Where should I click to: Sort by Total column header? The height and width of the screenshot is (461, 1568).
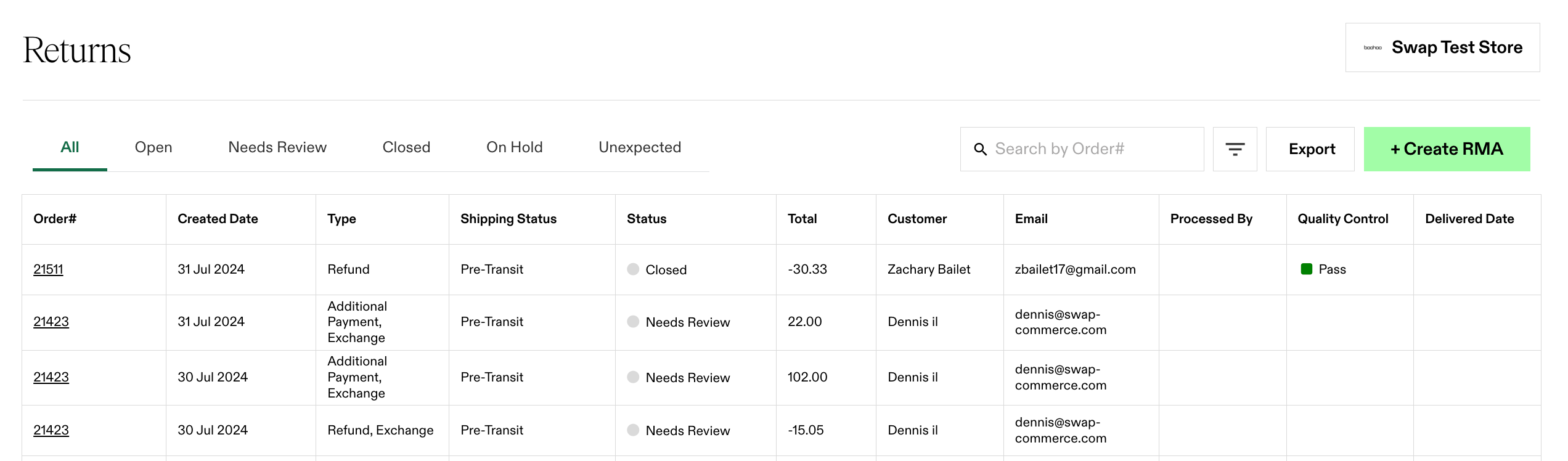(802, 219)
